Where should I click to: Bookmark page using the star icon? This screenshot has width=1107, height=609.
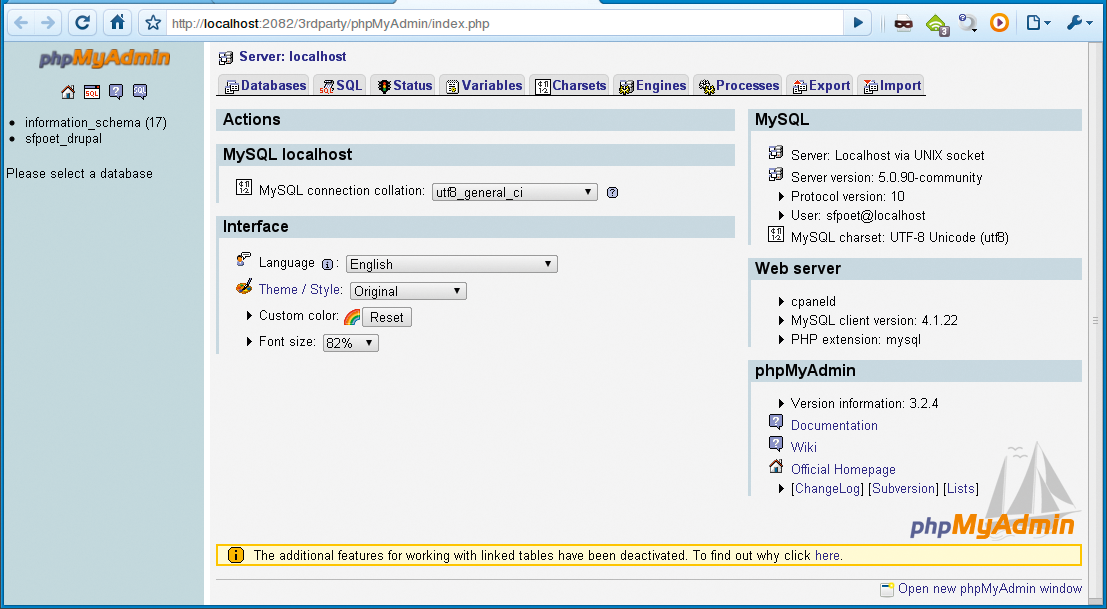(x=152, y=23)
